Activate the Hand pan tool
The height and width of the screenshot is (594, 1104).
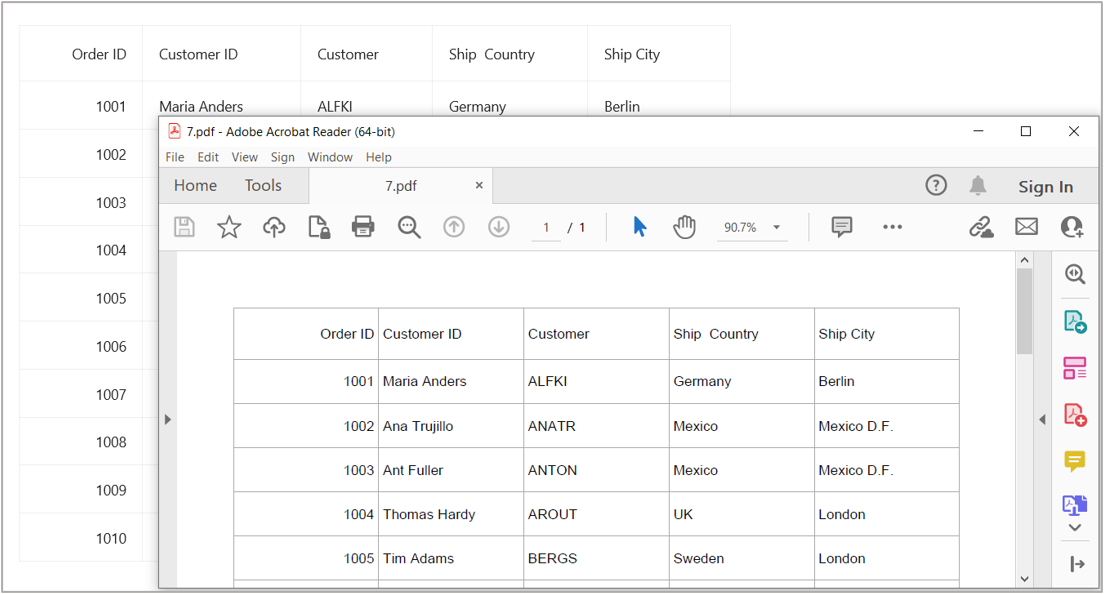coord(684,227)
